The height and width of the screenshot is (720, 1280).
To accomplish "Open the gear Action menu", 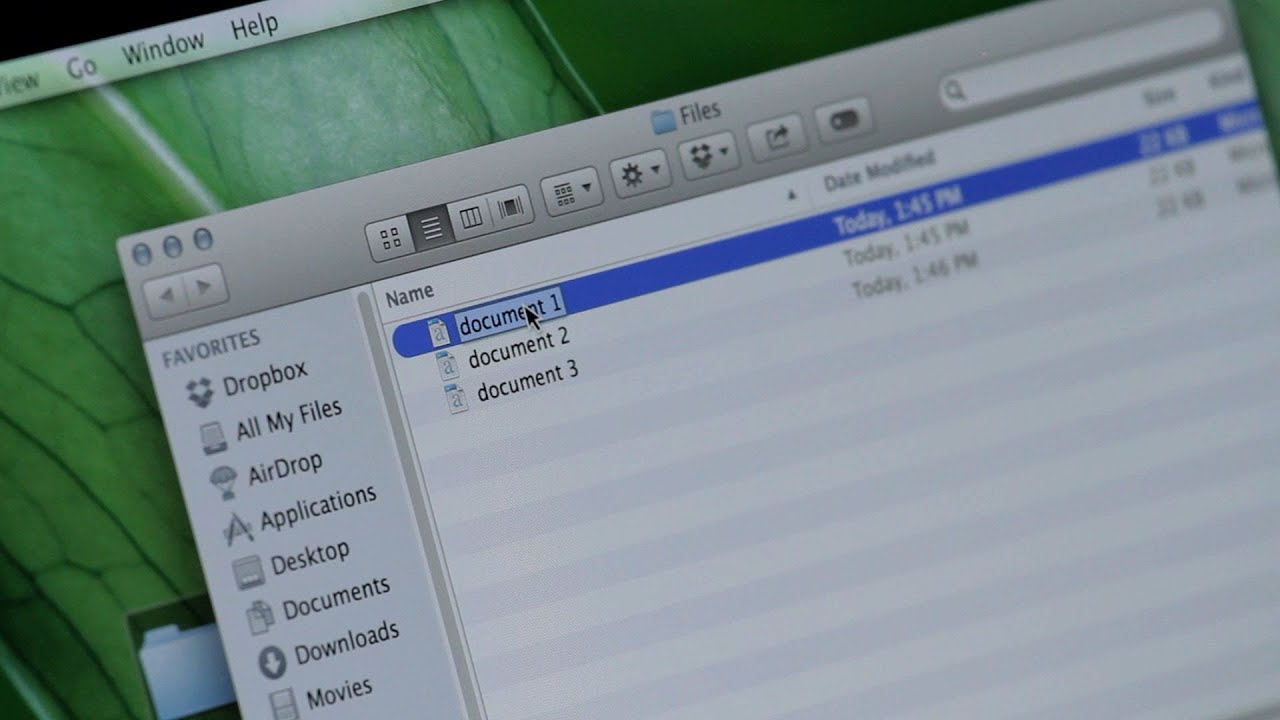I will click(x=640, y=173).
